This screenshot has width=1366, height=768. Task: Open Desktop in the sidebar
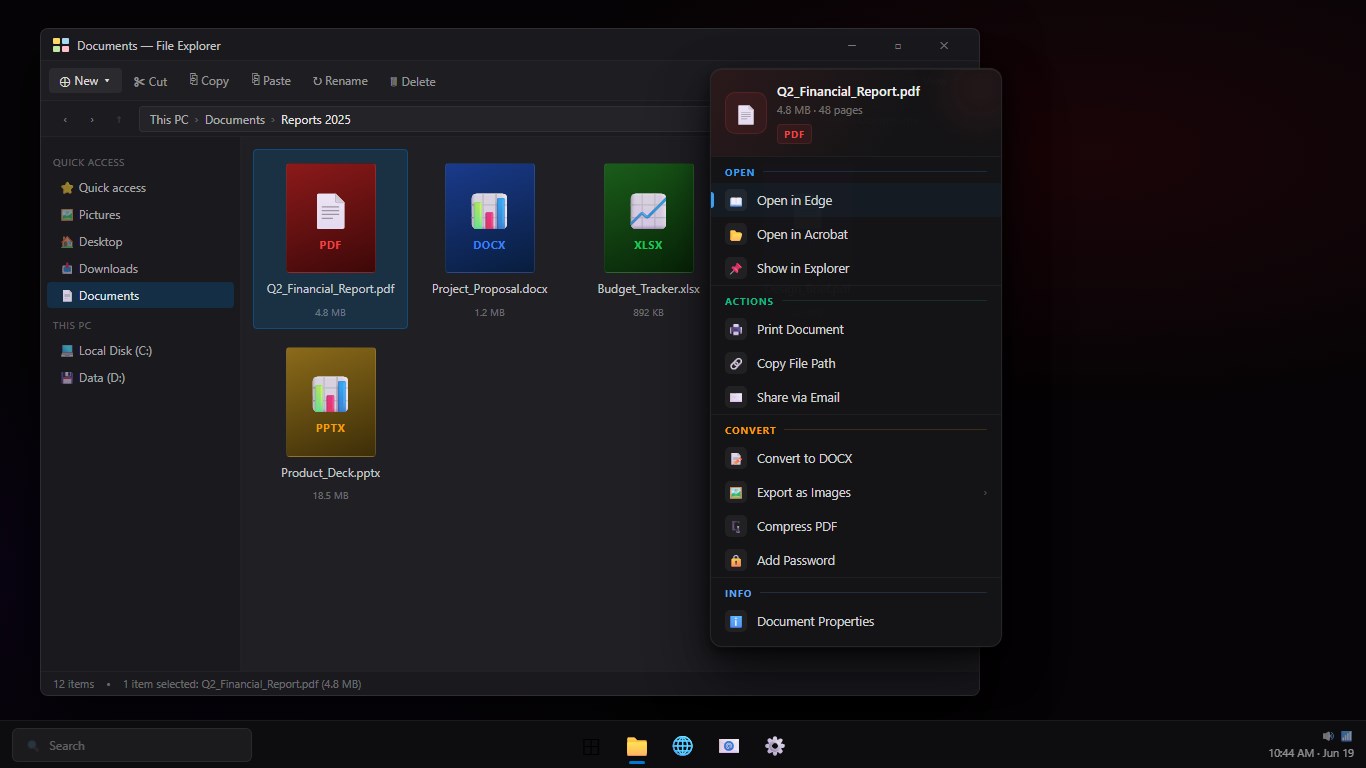tap(140, 242)
